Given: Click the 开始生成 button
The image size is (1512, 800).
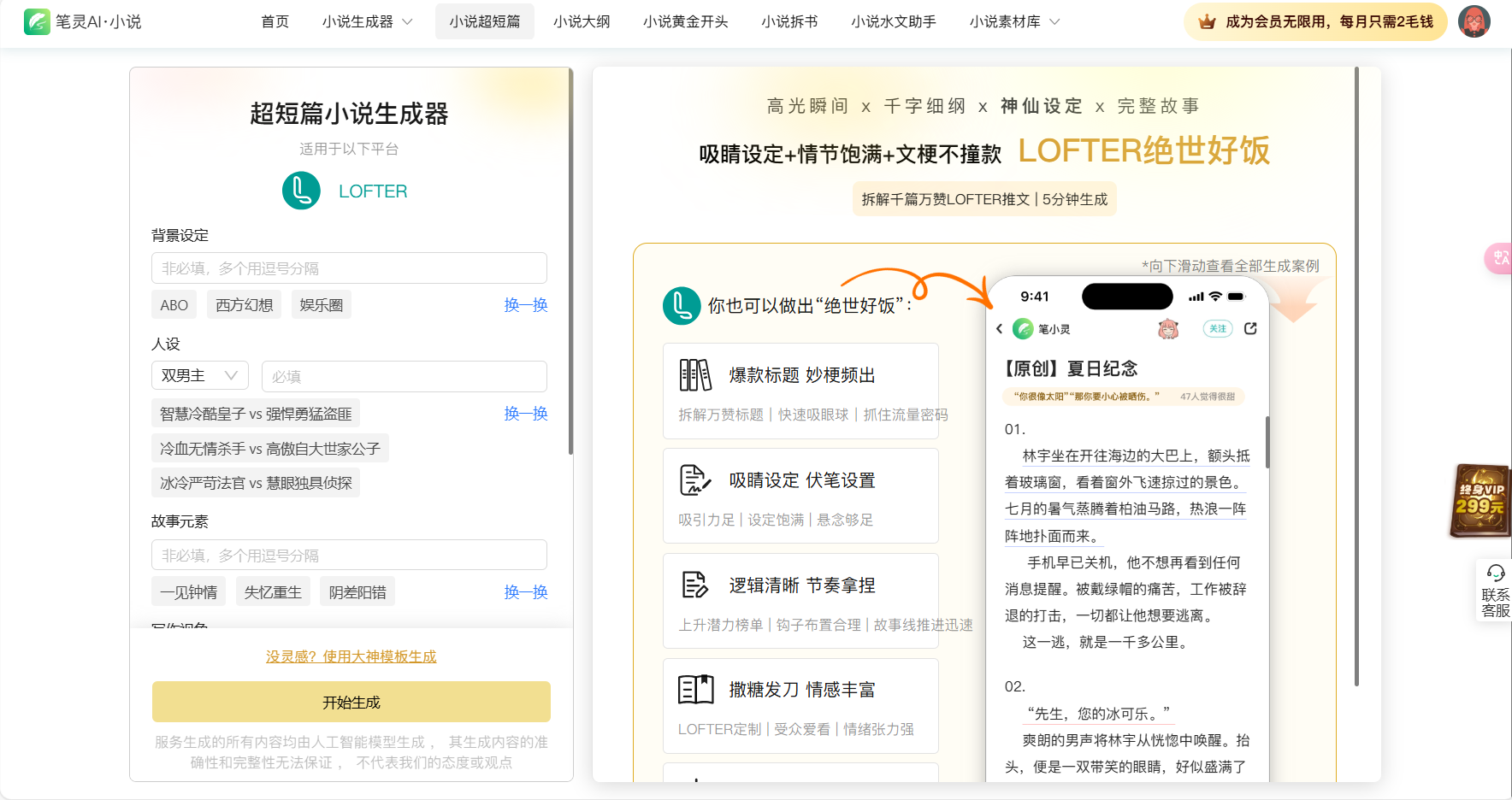Looking at the screenshot, I should (351, 702).
